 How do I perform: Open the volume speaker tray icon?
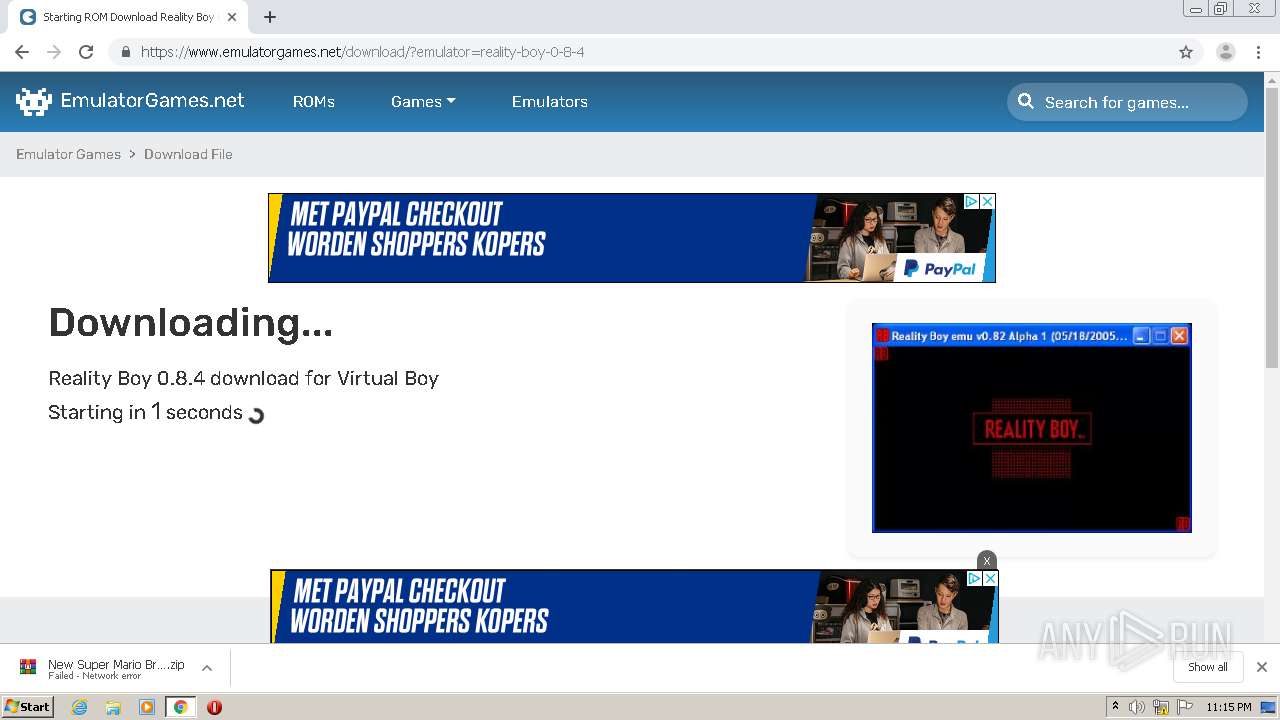tap(1137, 707)
